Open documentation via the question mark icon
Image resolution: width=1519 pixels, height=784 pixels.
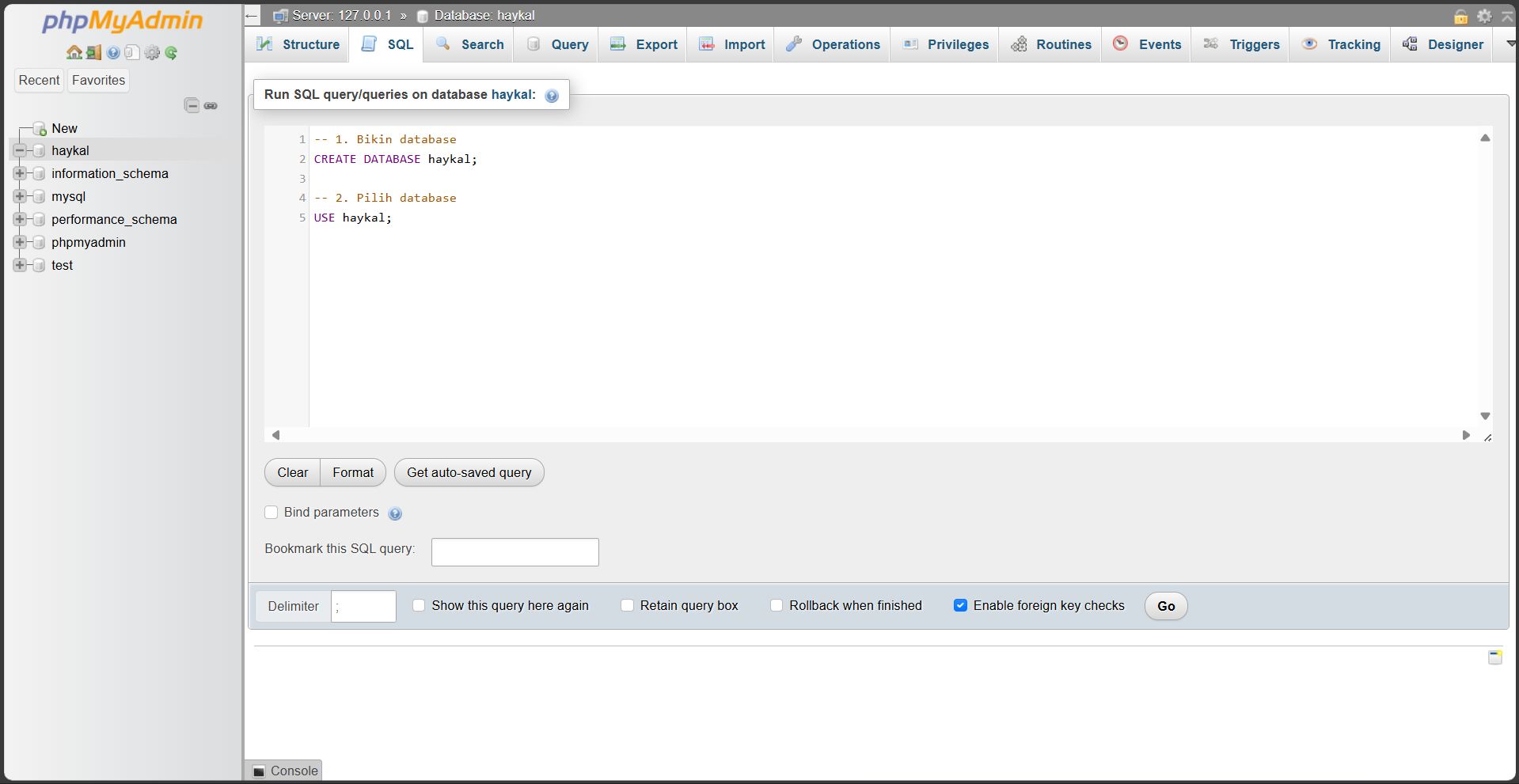[112, 52]
